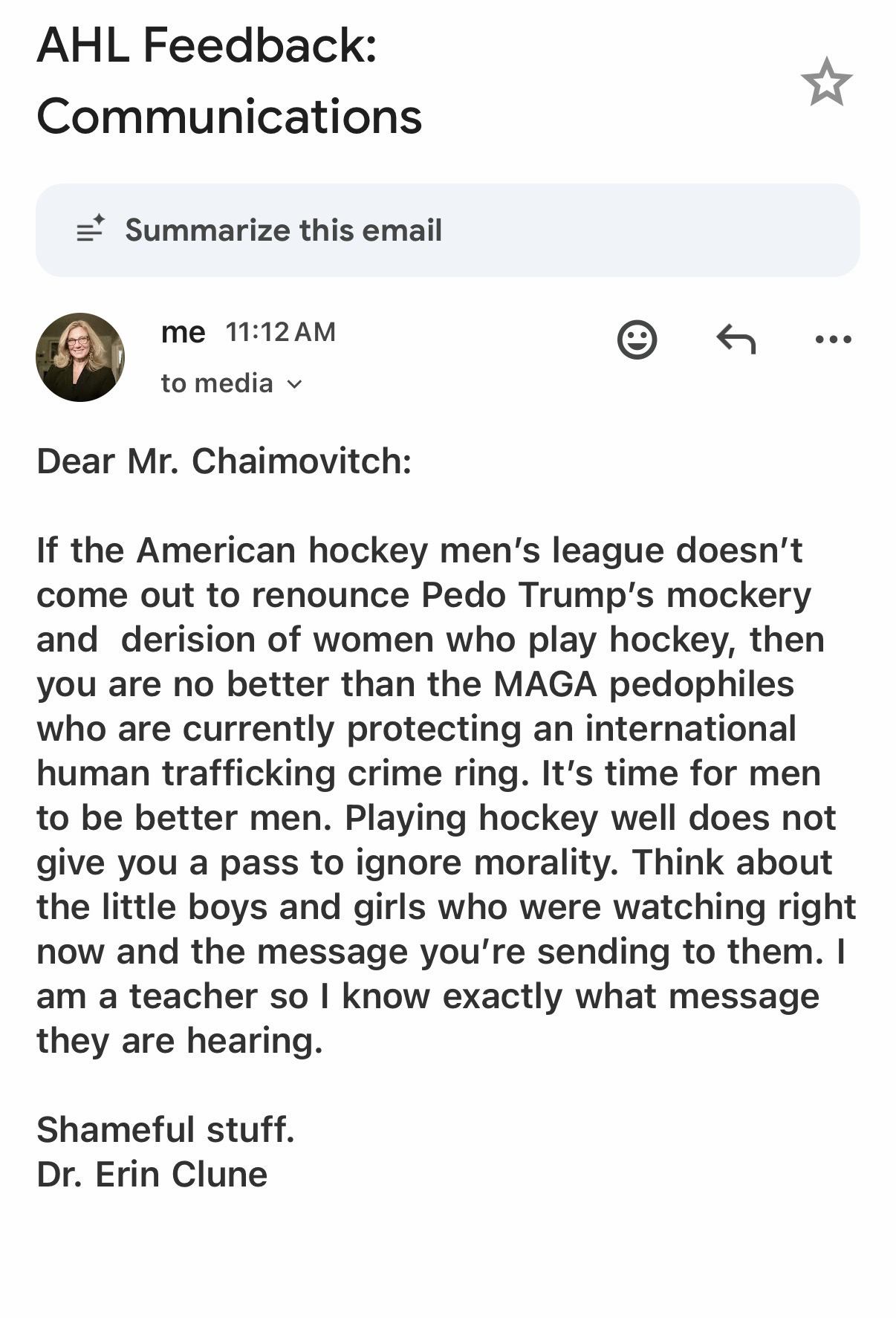The image size is (896, 1318).
Task: Click the sender name "me"
Action: (x=183, y=332)
